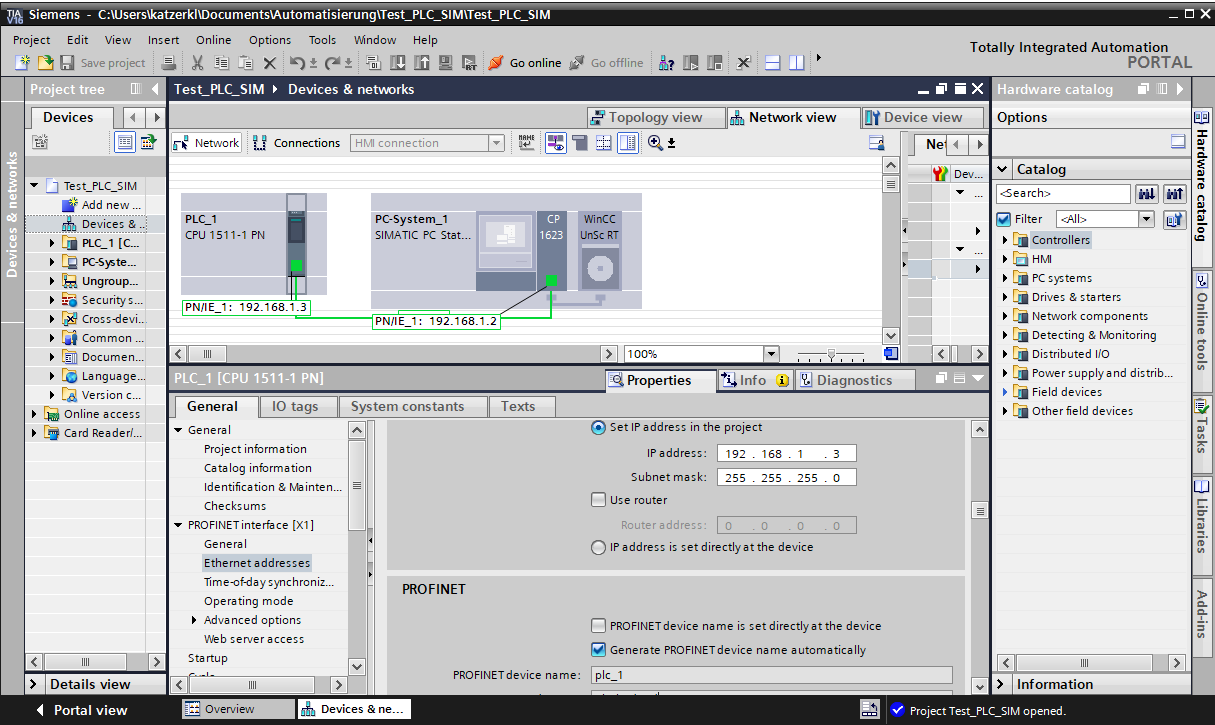The width and height of the screenshot is (1215, 725).
Task: Expand Controllers in hardware catalog
Action: [x=1005, y=240]
